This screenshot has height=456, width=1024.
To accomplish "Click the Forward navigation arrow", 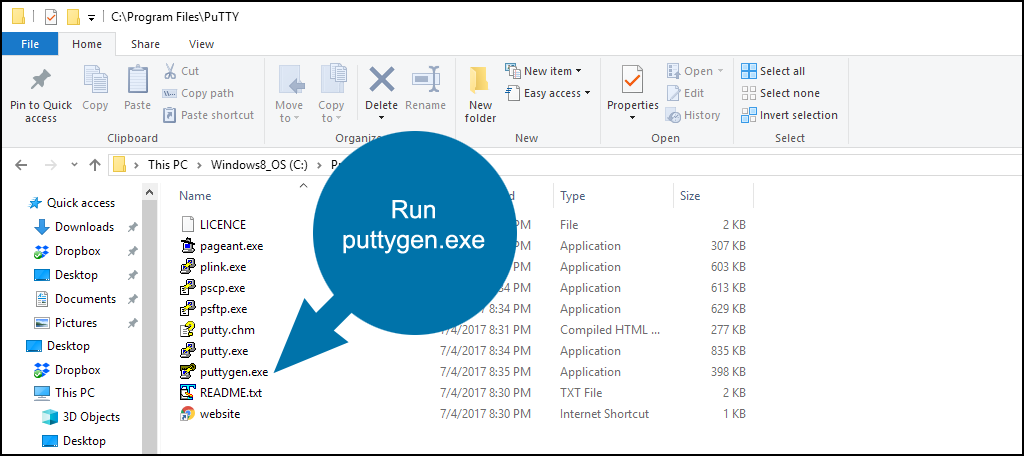I will [x=50, y=165].
